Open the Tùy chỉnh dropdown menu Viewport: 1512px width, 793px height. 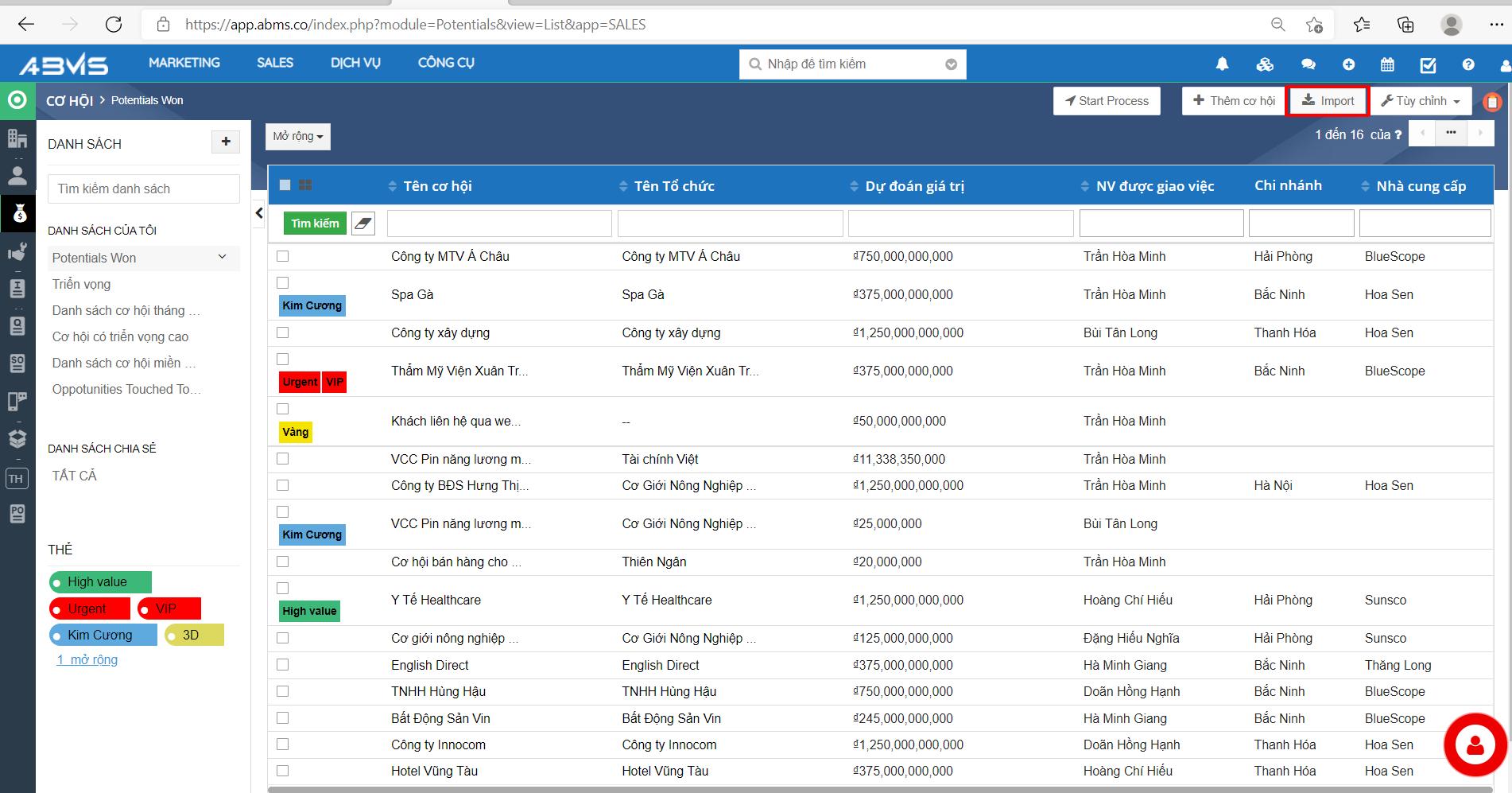pyautogui.click(x=1421, y=101)
